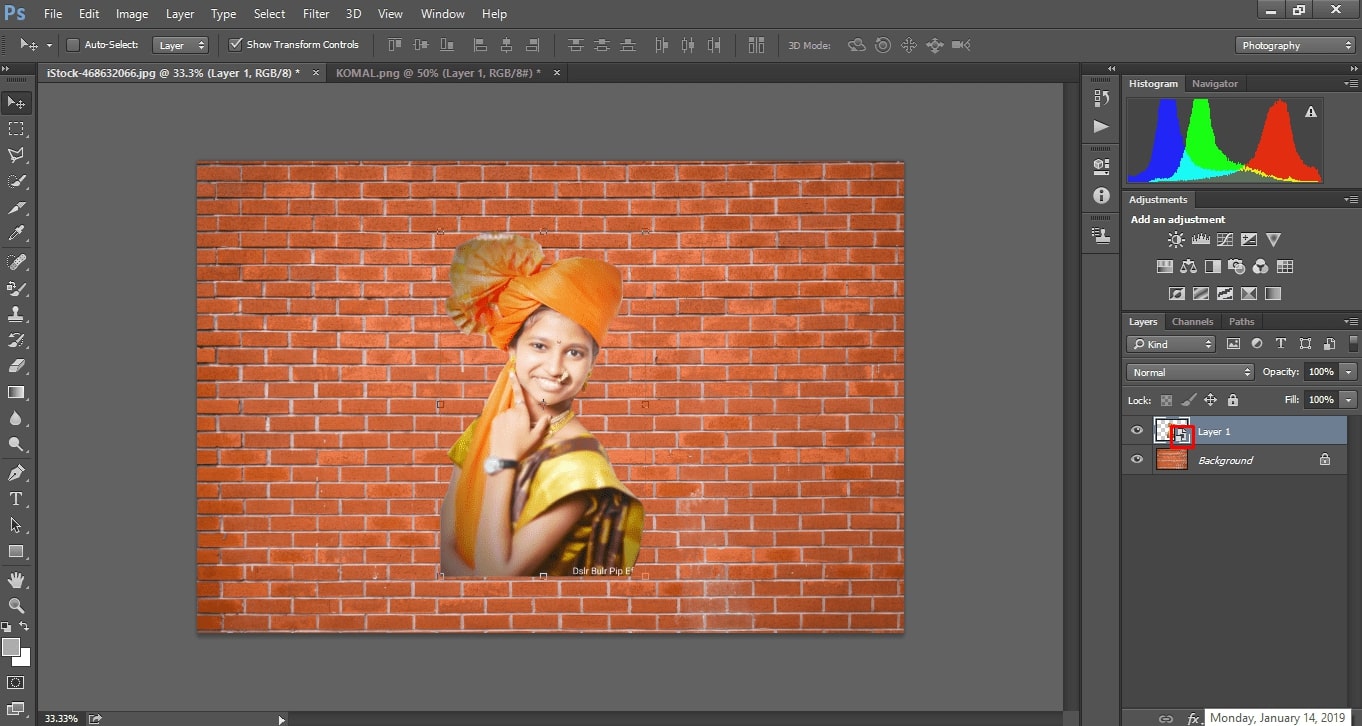Open the Normal blend mode dropdown

coord(1190,372)
